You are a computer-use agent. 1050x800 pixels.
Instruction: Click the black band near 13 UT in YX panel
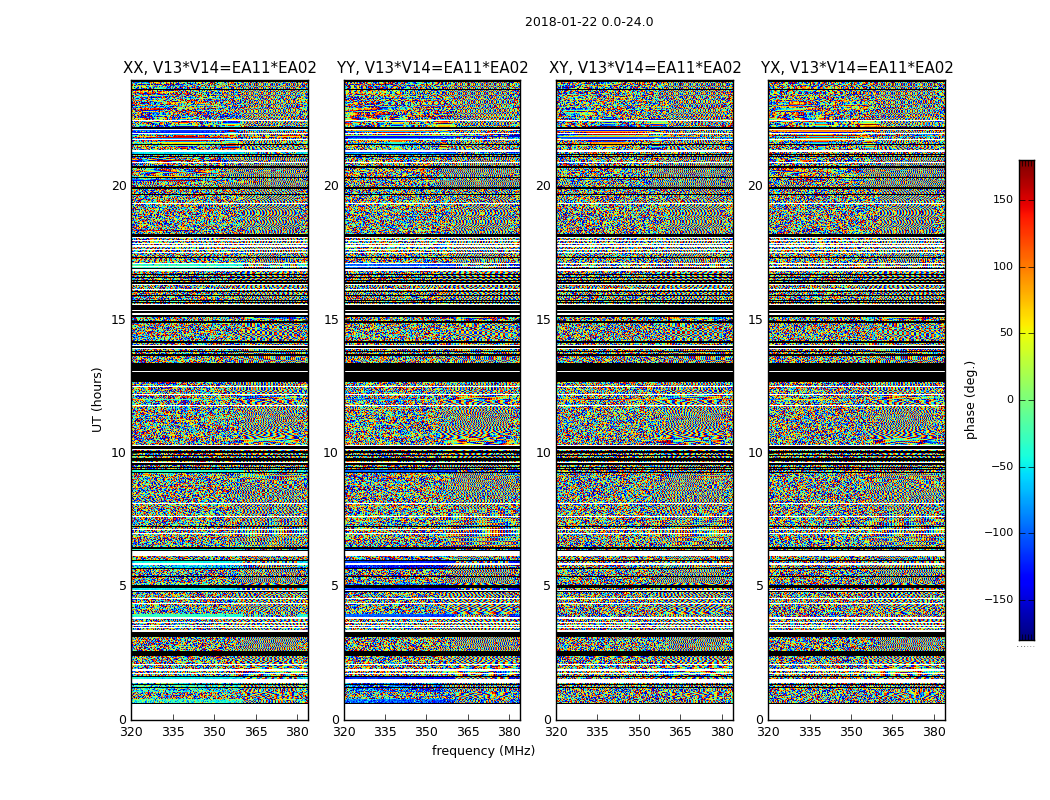[x=856, y=372]
